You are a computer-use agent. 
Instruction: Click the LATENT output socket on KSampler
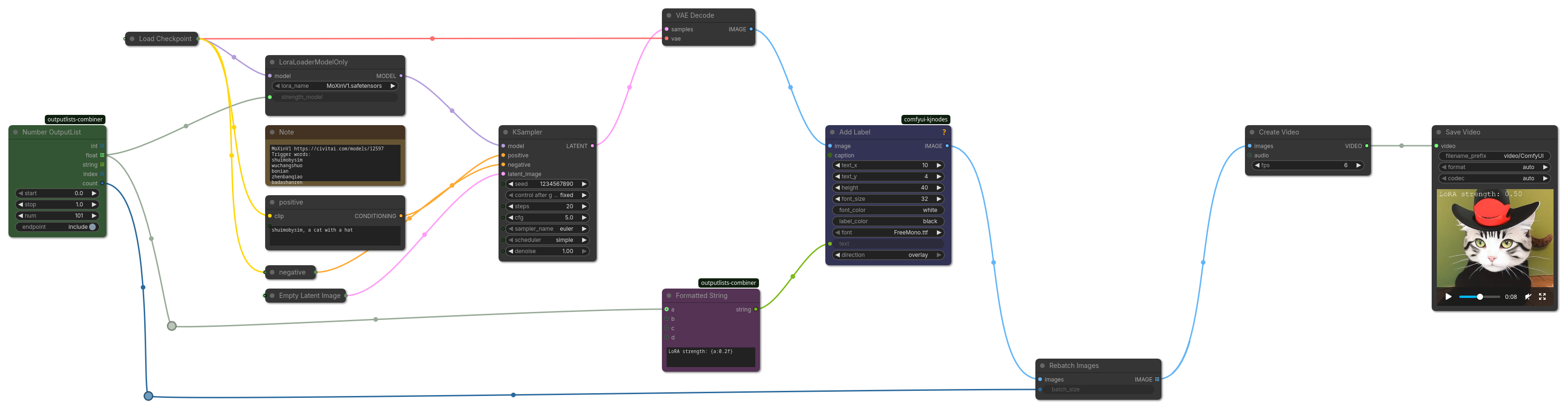point(591,146)
